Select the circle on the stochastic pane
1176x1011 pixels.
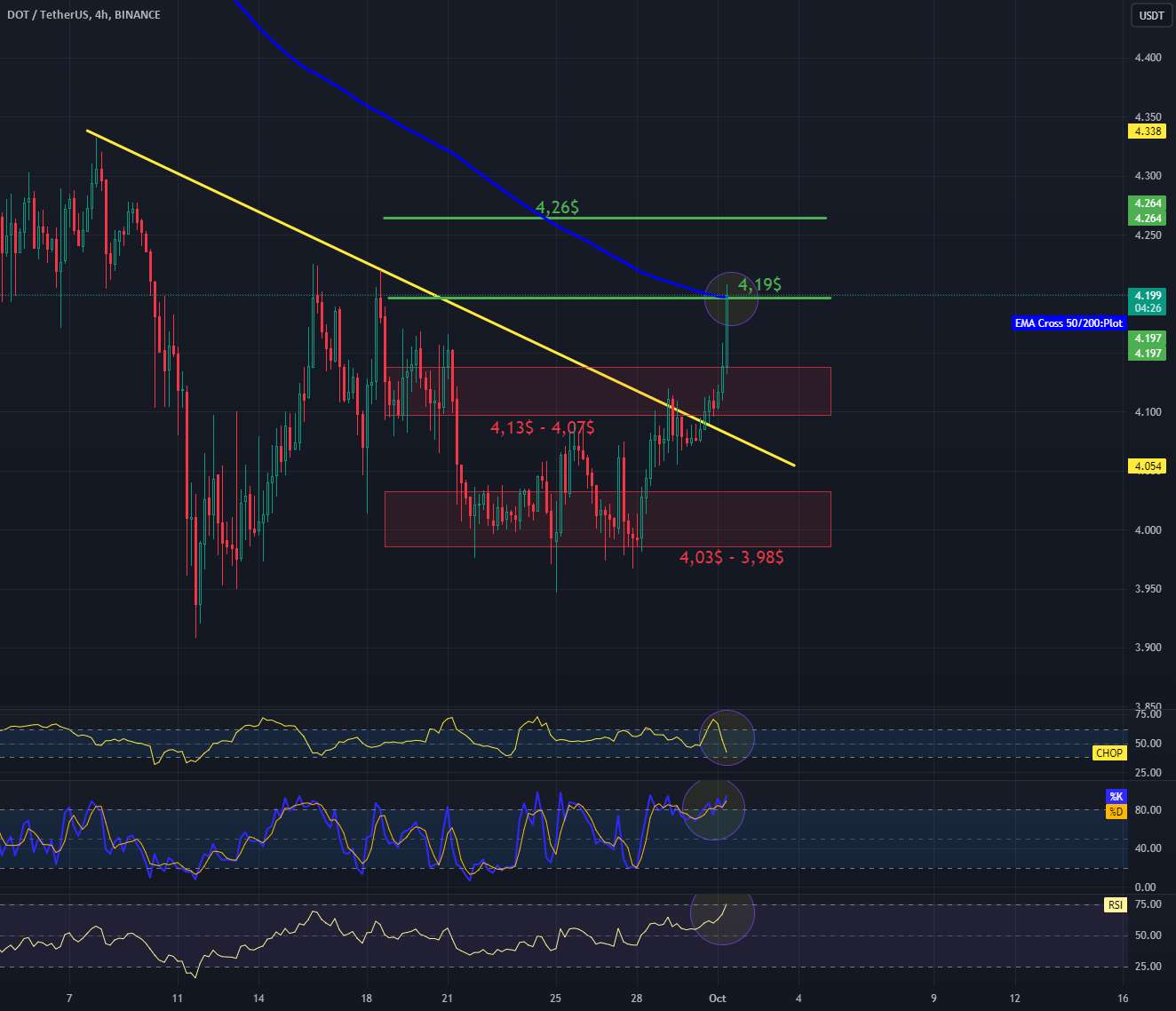coord(713,808)
